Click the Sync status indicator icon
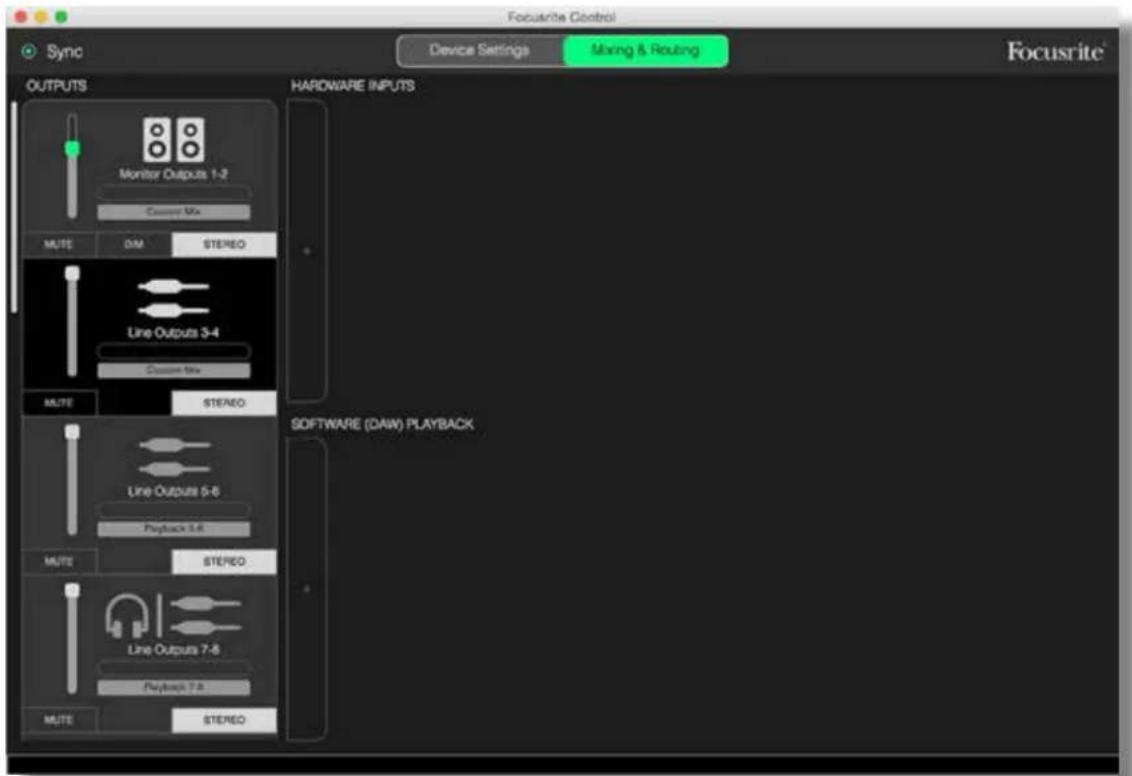 pos(29,51)
